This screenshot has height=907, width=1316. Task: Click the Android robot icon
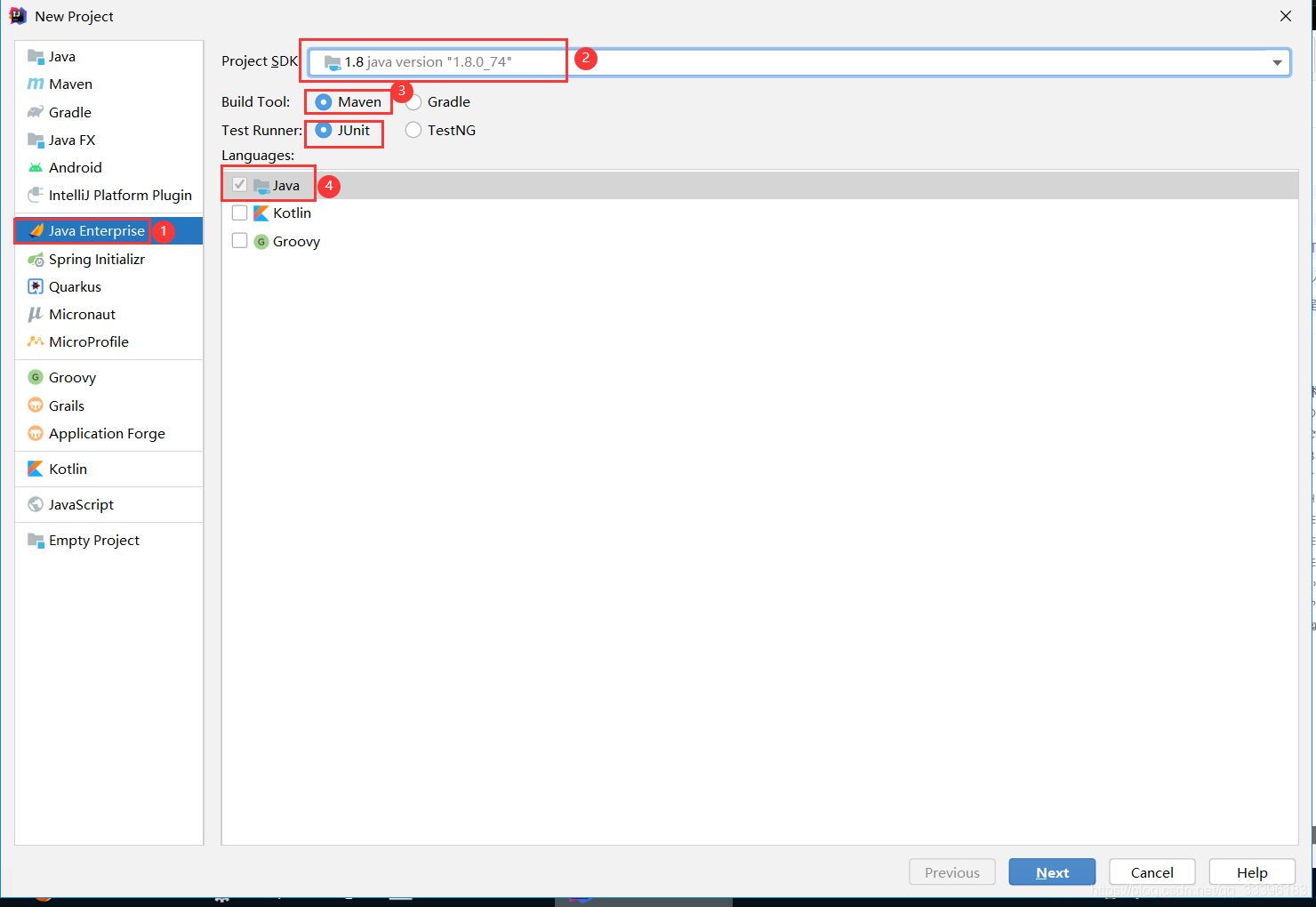[x=36, y=167]
